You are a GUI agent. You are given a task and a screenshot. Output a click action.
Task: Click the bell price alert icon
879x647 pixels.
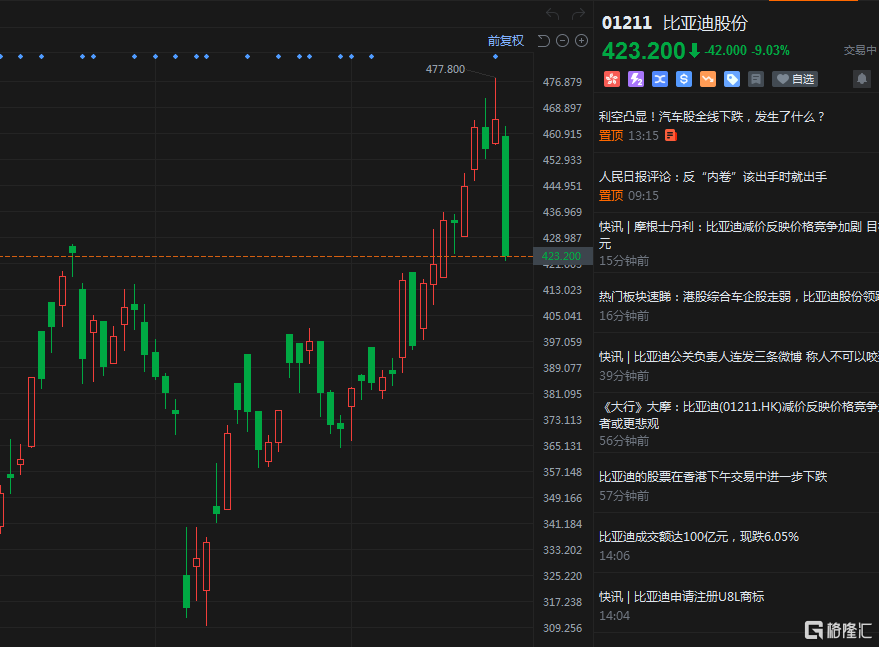(x=862, y=79)
